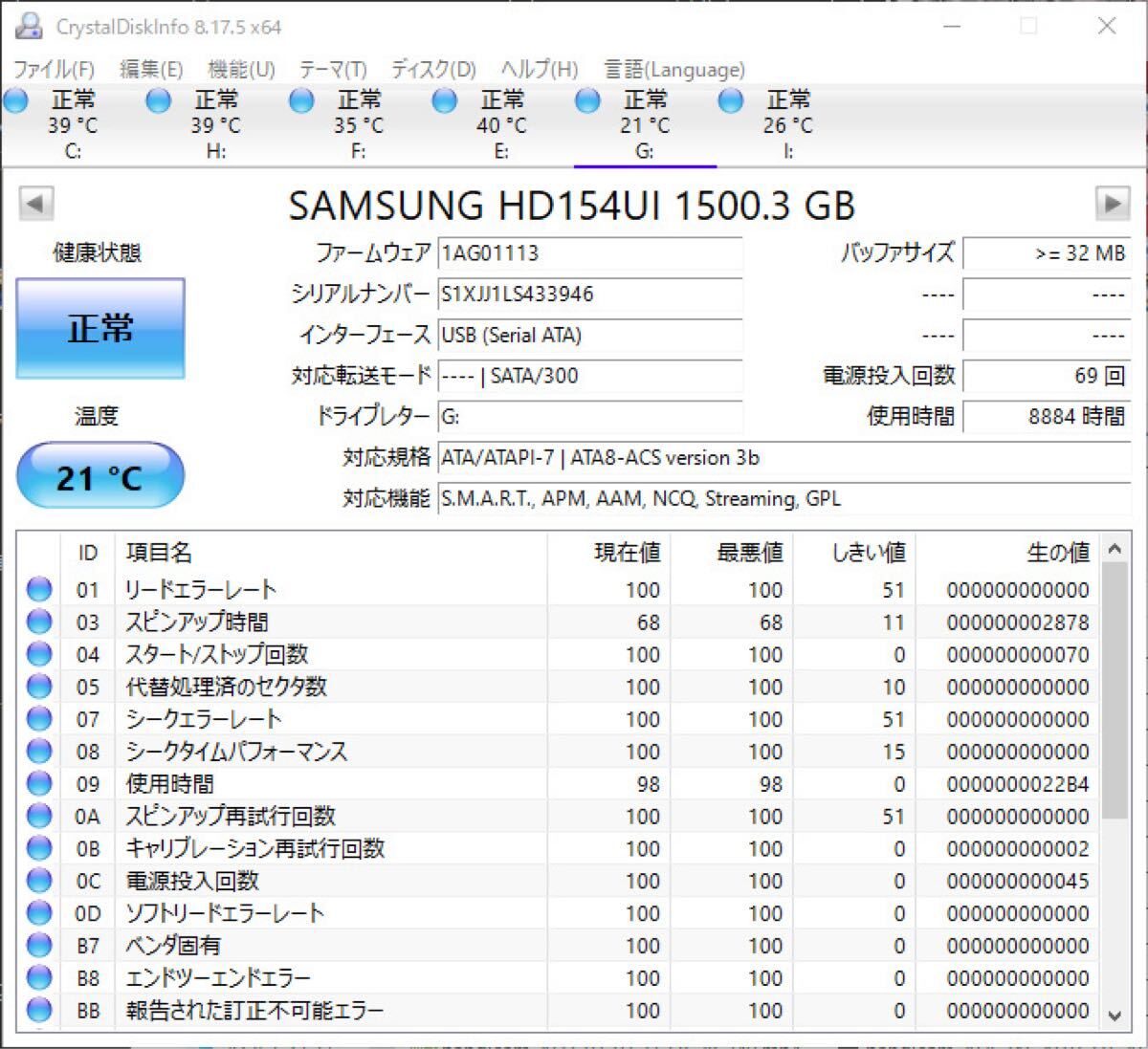Select the E: drive status icon
Screen dimensions: 1148x1049
coord(445,100)
